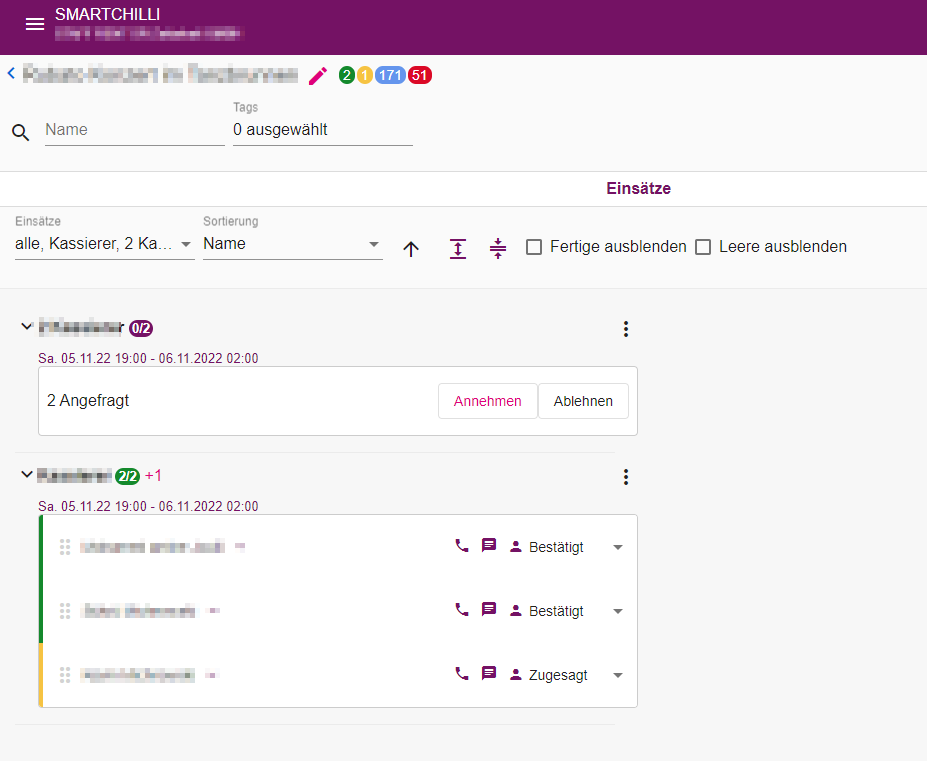Toggle sort direction with the up arrow
927x761 pixels.
tap(411, 249)
